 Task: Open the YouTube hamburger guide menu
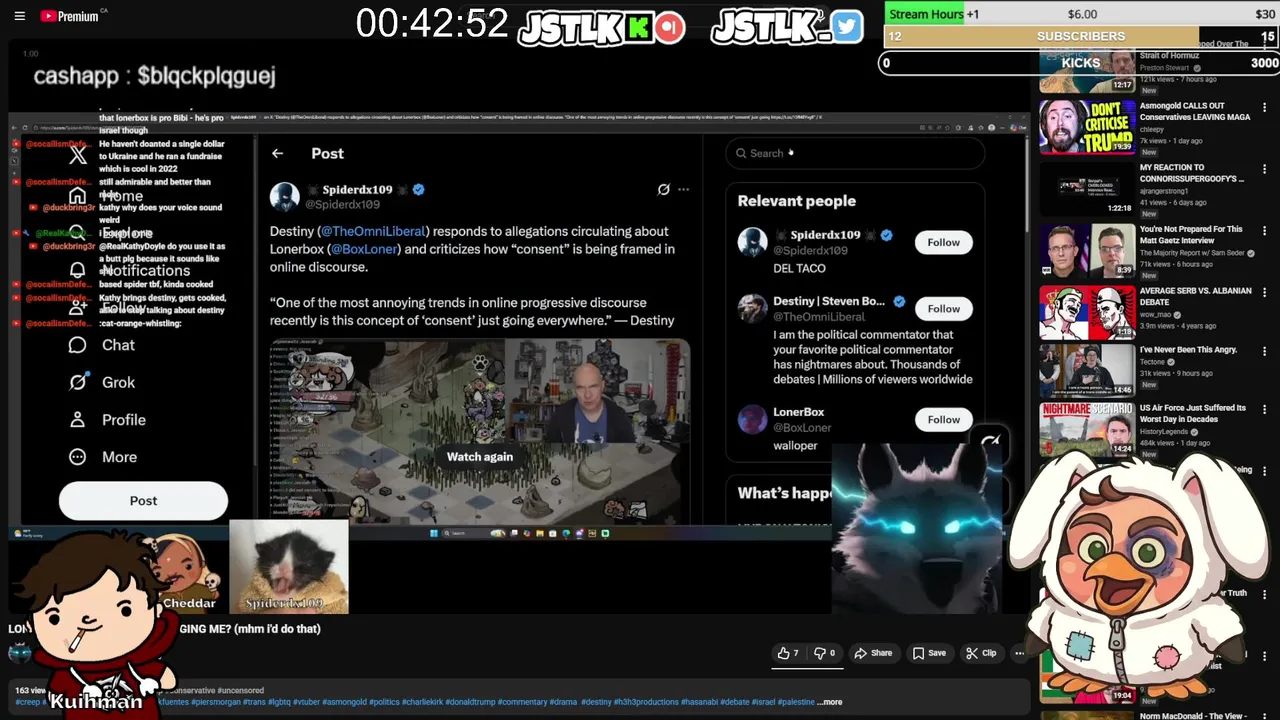(x=19, y=16)
